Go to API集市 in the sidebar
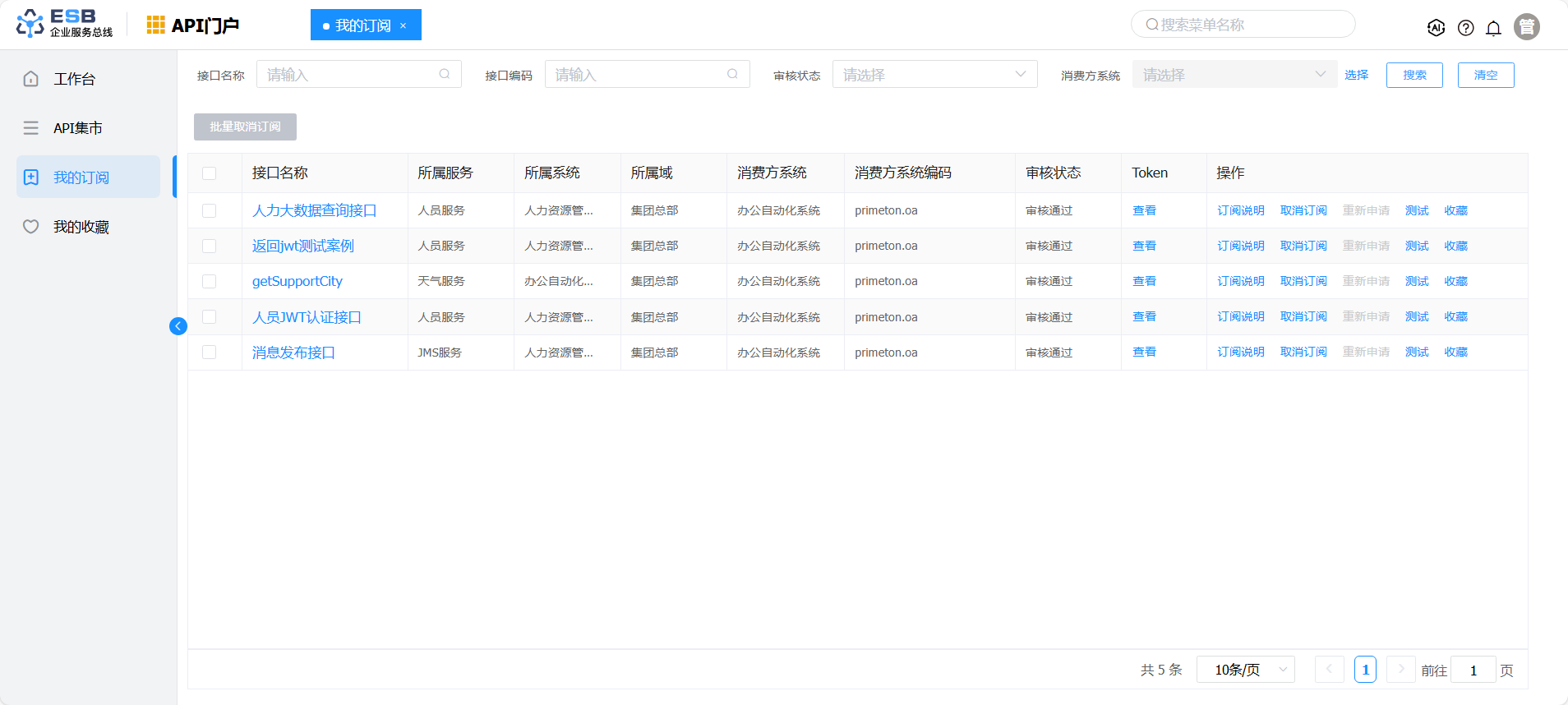The image size is (1568, 705). pos(77,128)
